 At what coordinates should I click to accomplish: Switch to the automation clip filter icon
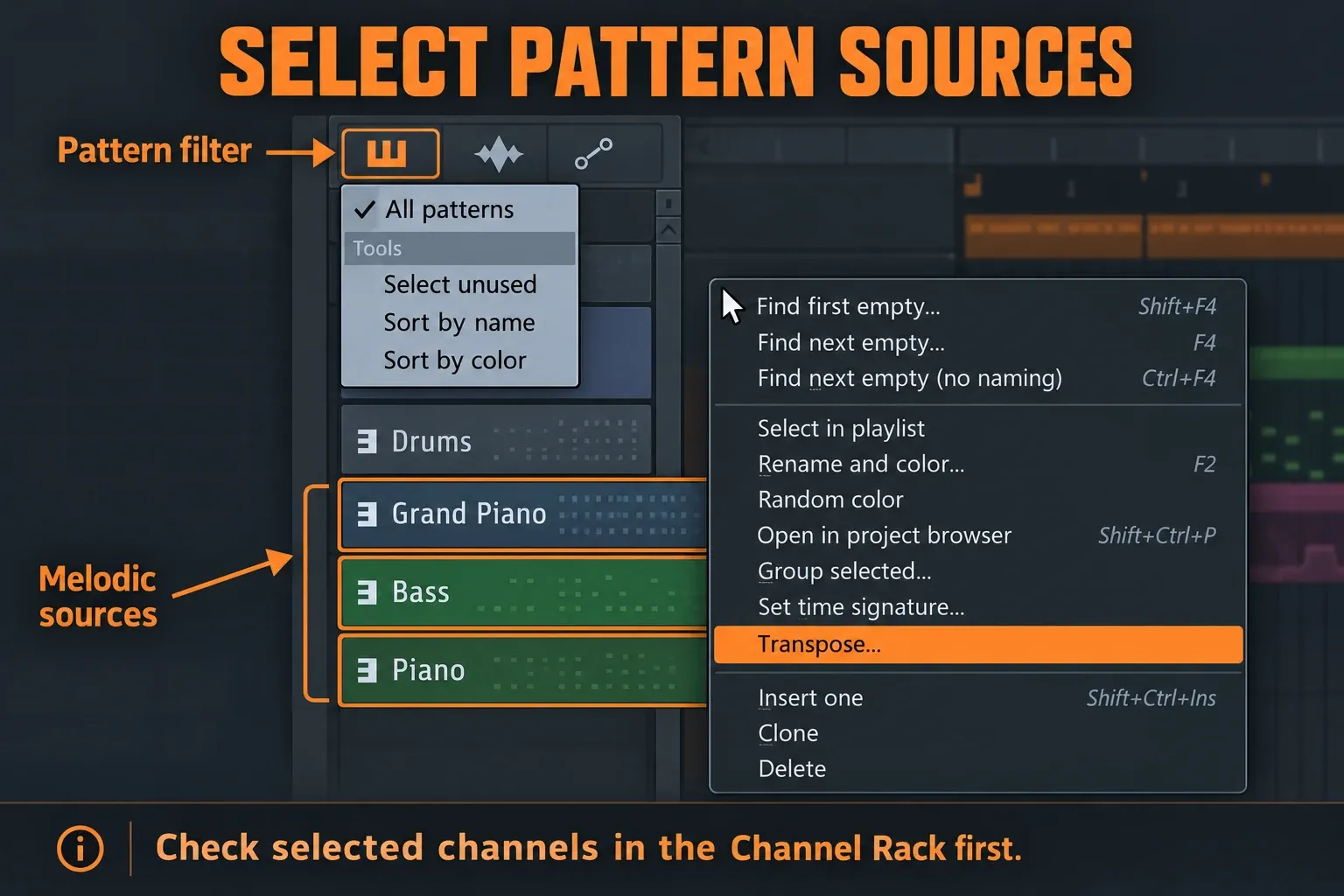click(593, 153)
